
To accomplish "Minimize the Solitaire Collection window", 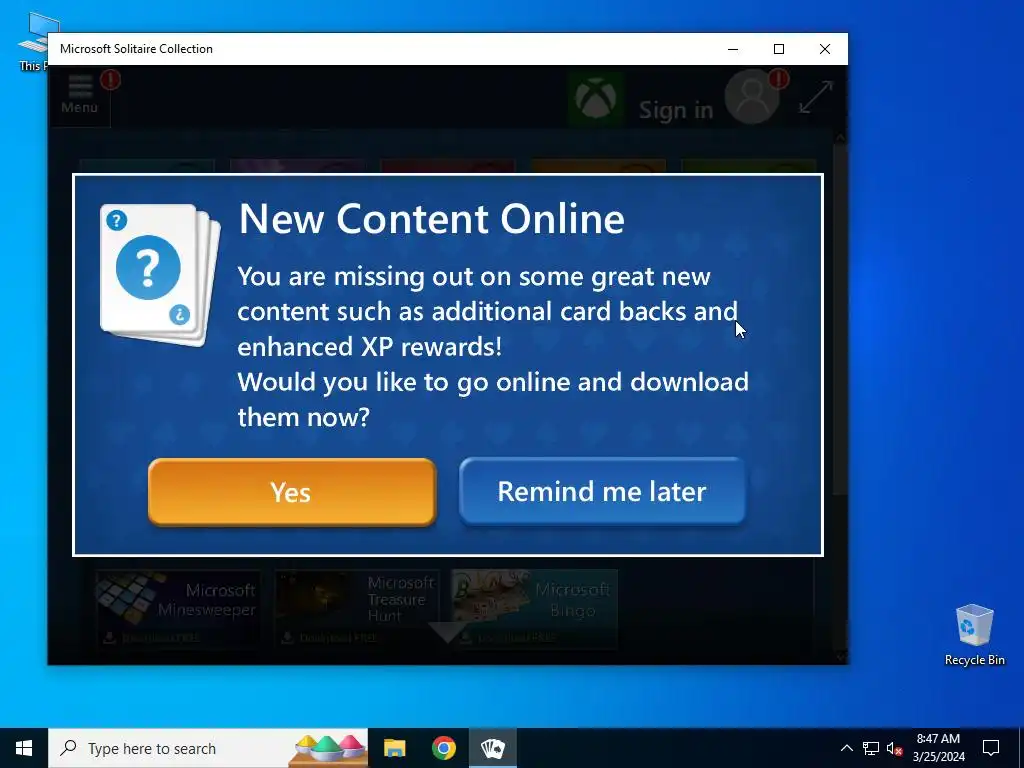I will coord(733,49).
